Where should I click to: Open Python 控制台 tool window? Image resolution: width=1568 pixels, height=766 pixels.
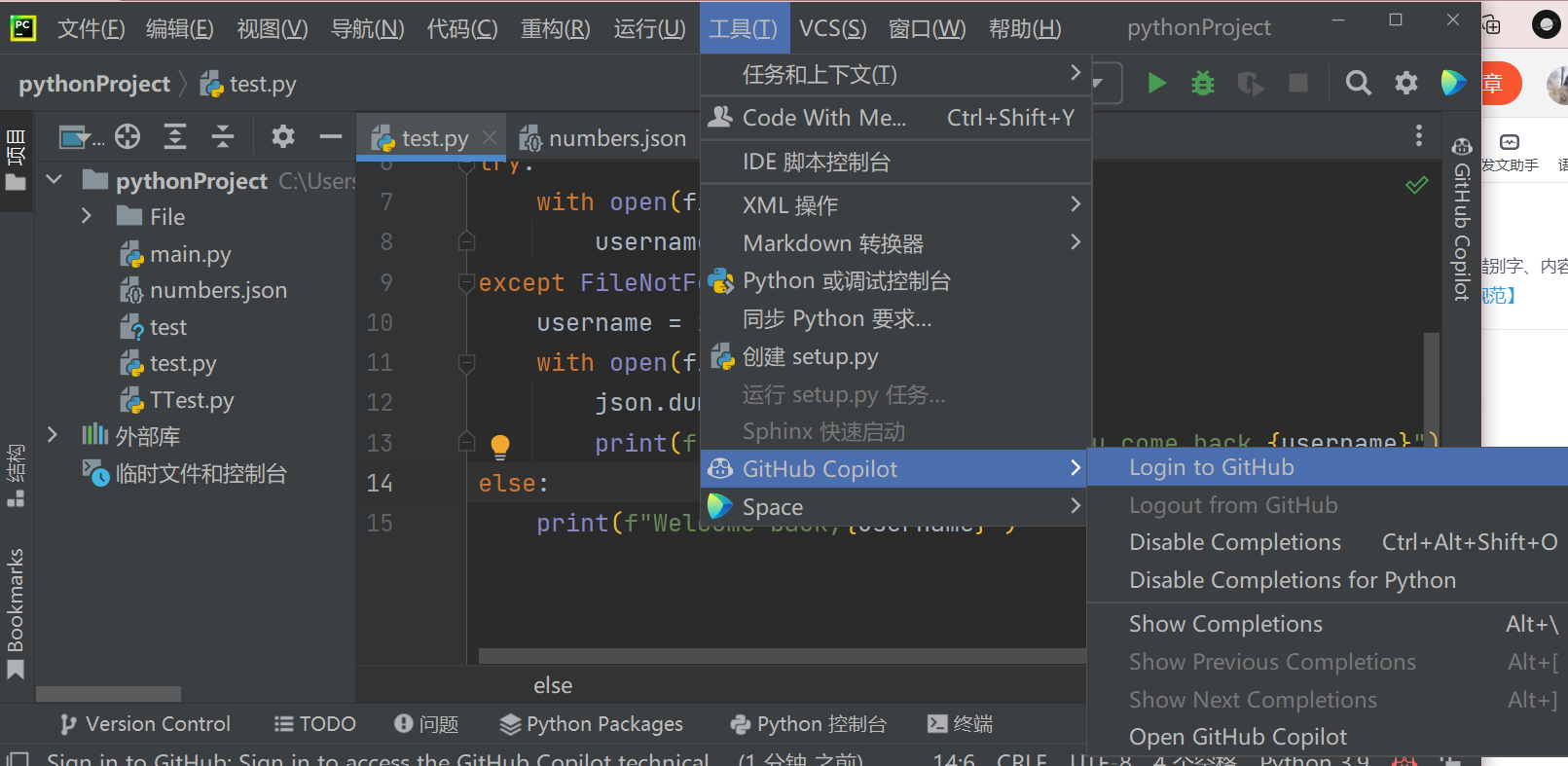pyautogui.click(x=808, y=723)
